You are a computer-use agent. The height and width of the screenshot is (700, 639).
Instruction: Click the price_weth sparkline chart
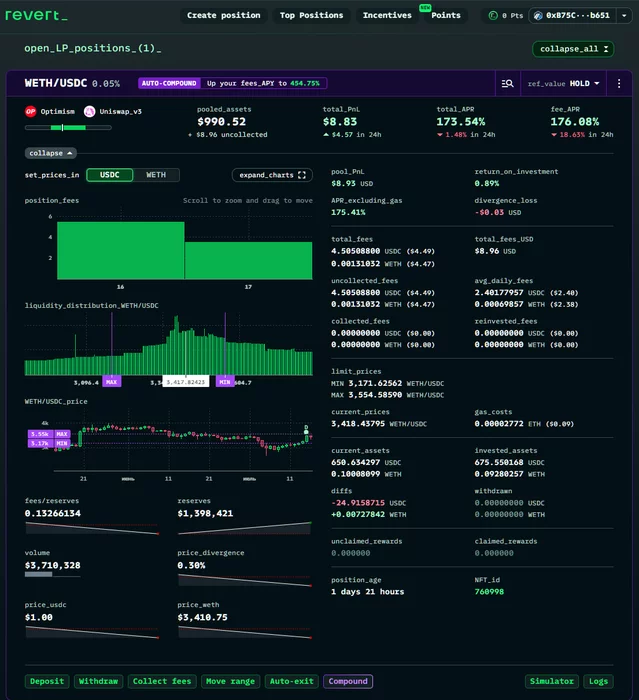(x=245, y=632)
